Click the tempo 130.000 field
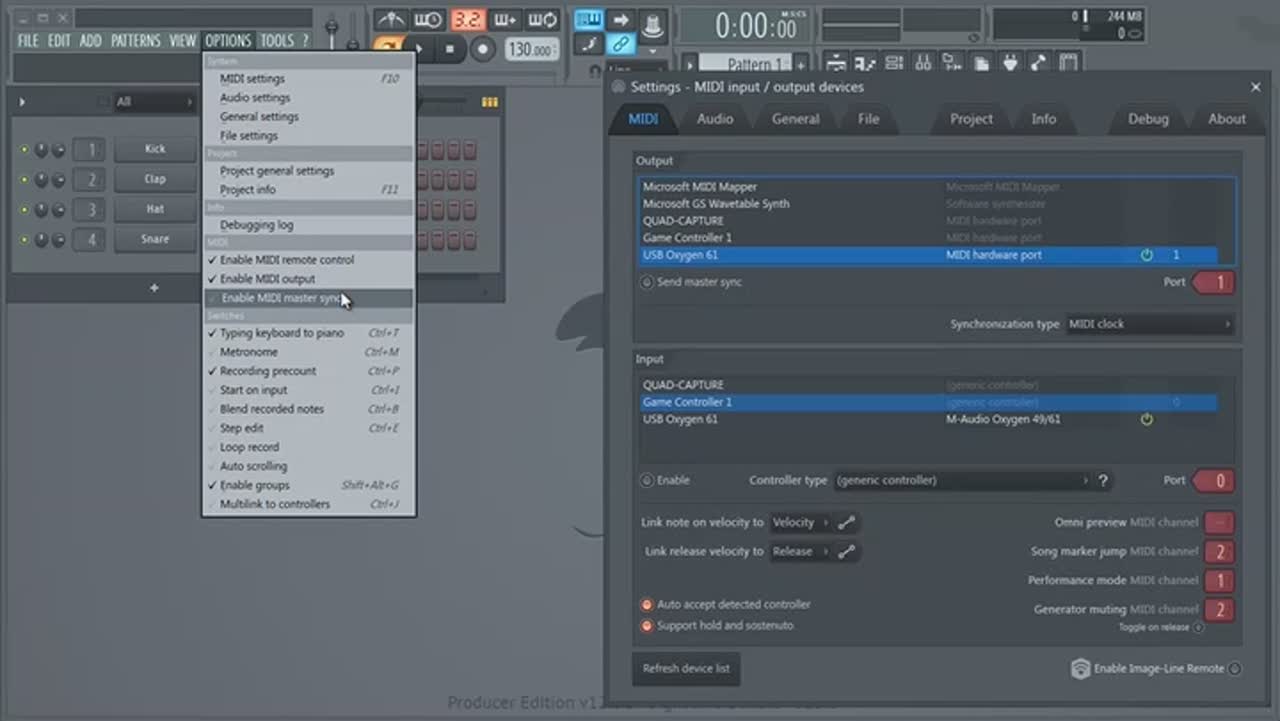The width and height of the screenshot is (1280, 721). 530,49
